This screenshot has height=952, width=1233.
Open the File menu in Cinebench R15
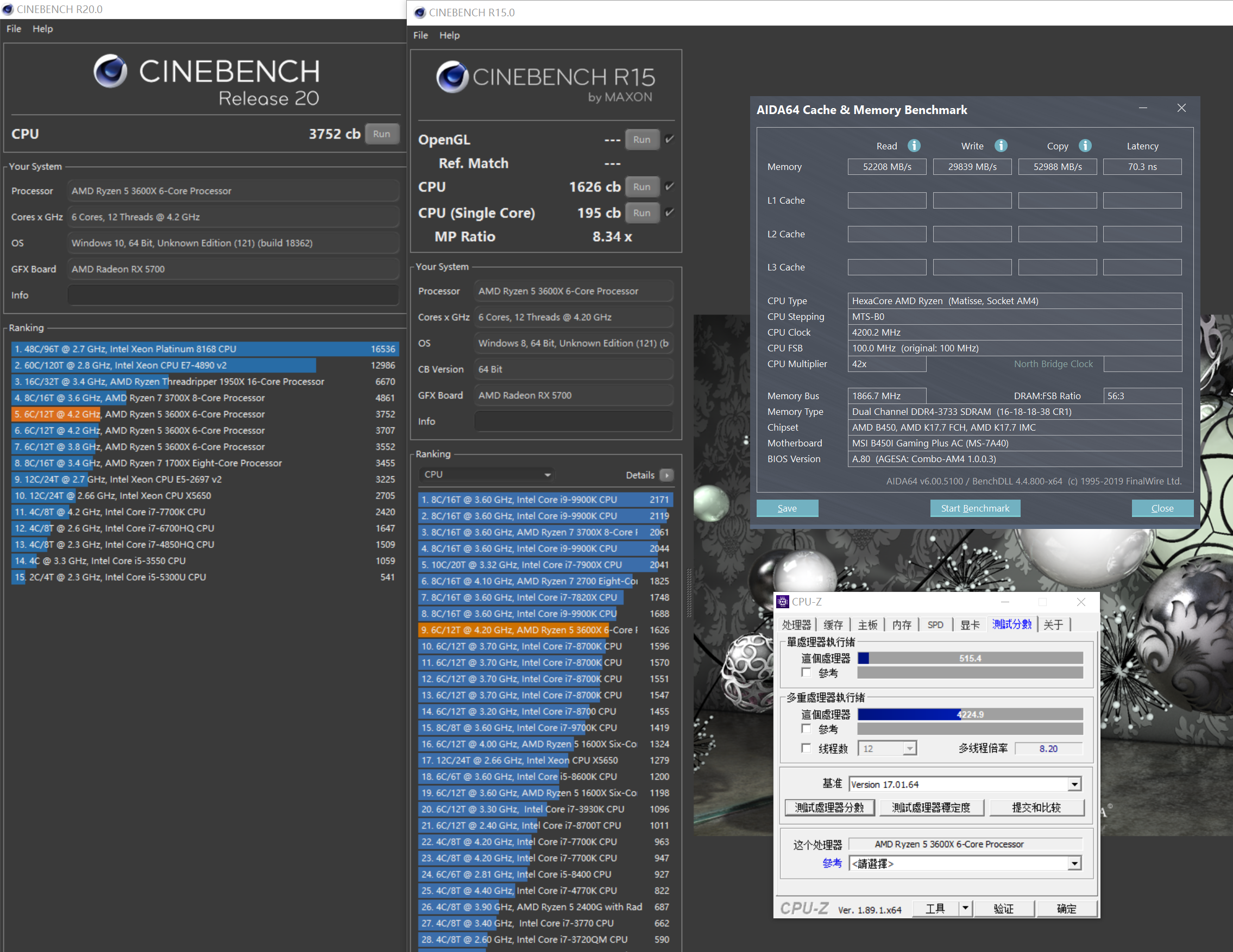coord(420,35)
